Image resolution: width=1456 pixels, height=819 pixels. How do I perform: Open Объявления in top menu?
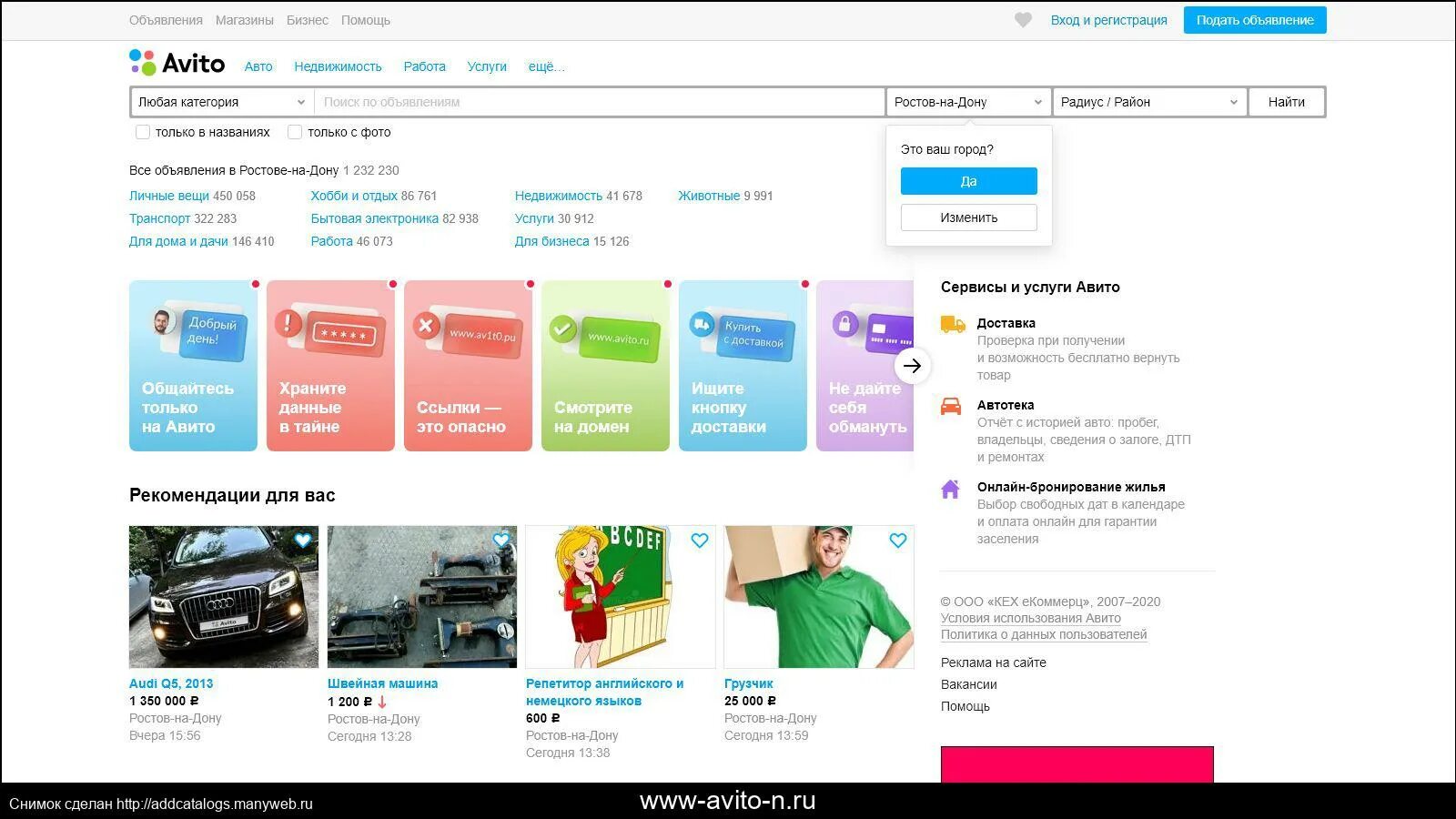166,20
